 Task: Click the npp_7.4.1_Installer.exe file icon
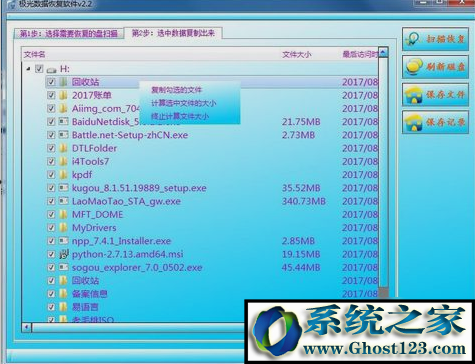63,241
